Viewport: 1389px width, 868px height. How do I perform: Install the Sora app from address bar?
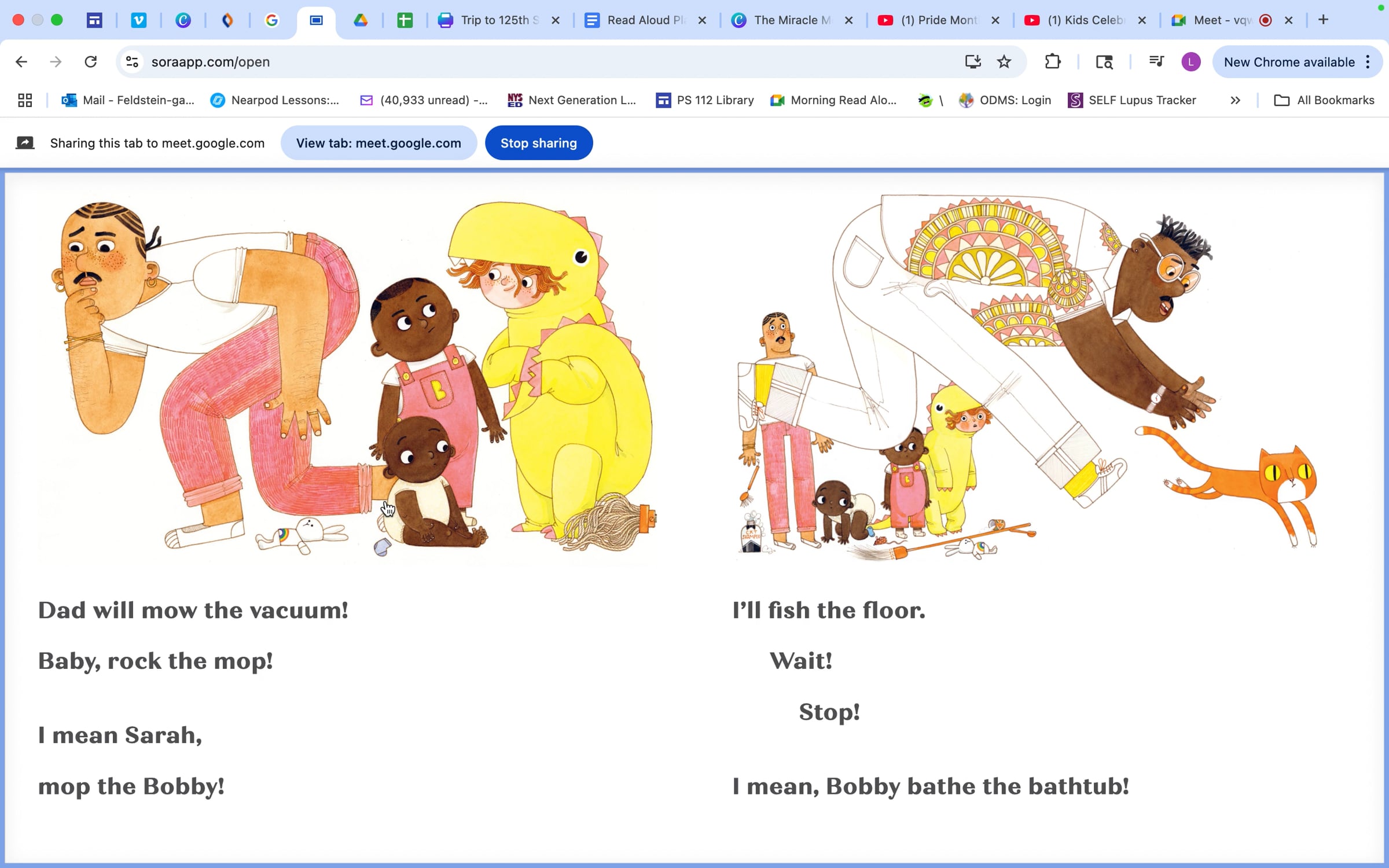pos(973,62)
